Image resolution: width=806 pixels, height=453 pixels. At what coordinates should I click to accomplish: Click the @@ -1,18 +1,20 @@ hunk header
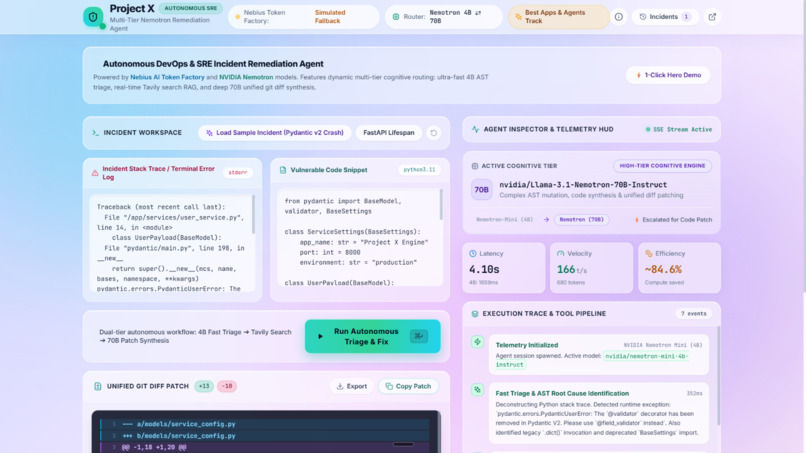click(x=265, y=447)
